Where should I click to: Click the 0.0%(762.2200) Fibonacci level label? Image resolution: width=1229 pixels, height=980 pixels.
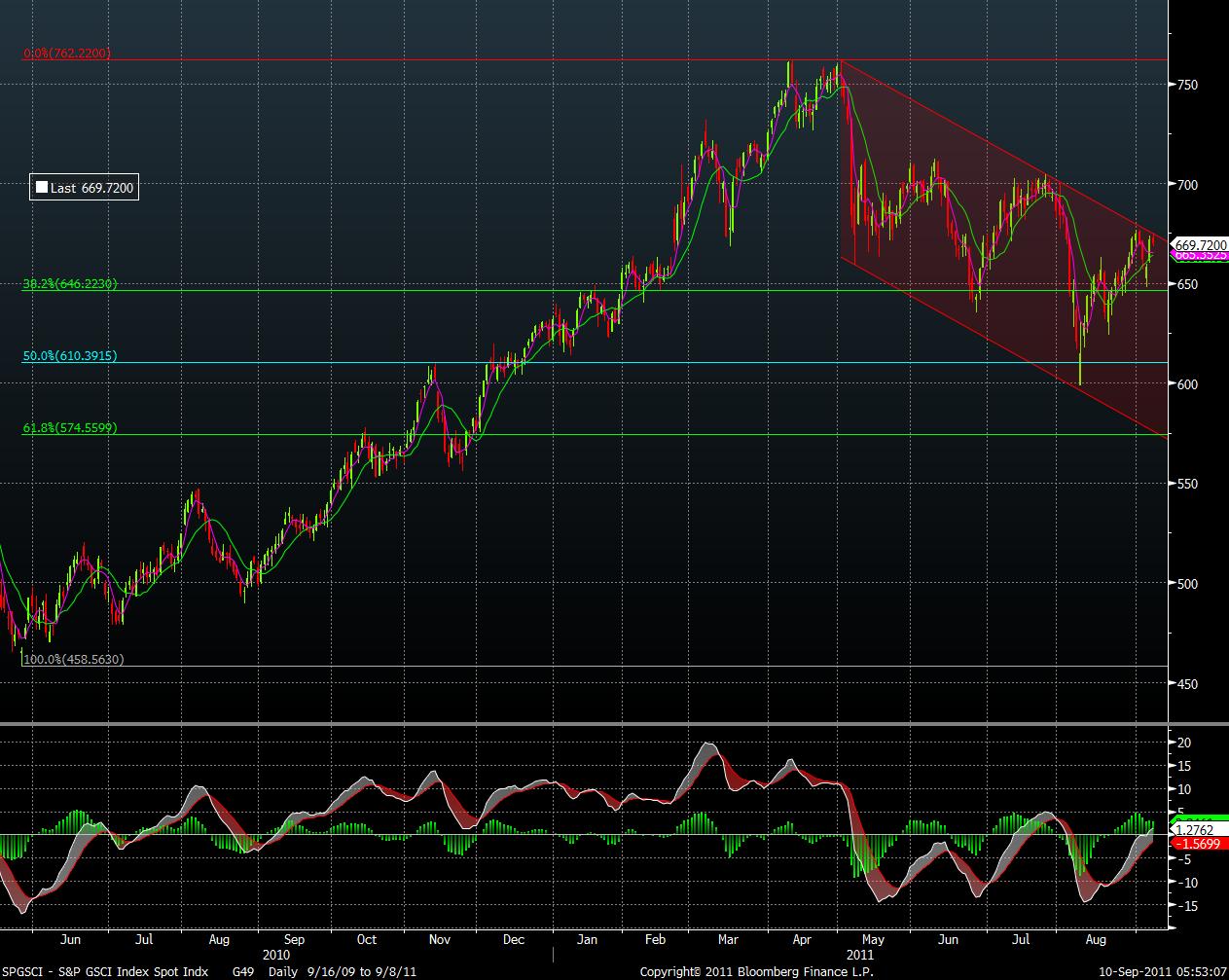point(67,54)
